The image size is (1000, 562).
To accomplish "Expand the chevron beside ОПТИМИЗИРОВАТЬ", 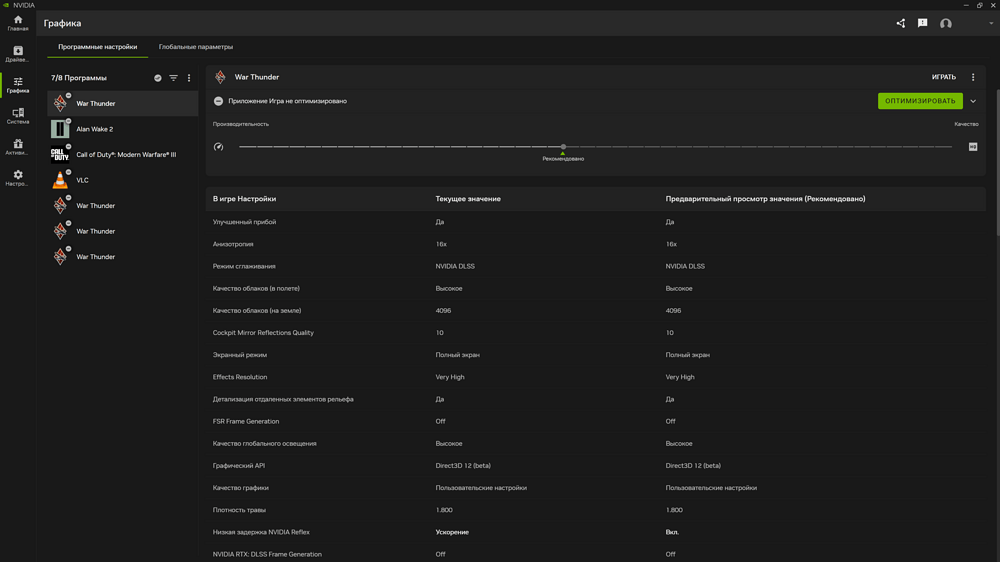I will [973, 101].
